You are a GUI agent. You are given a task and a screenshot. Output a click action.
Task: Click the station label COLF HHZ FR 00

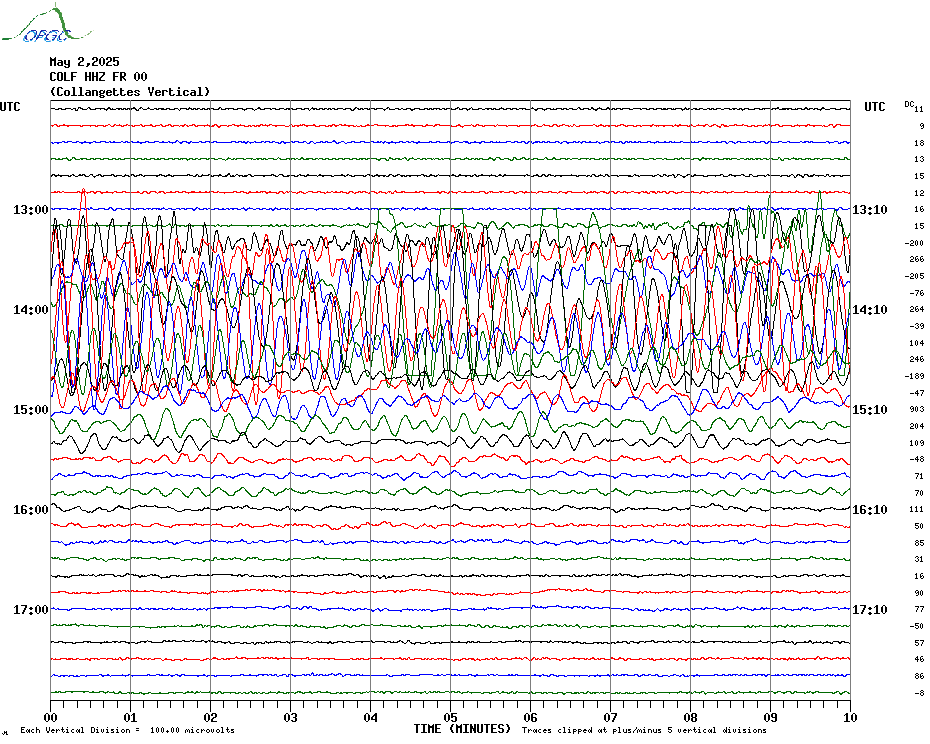[x=98, y=77]
